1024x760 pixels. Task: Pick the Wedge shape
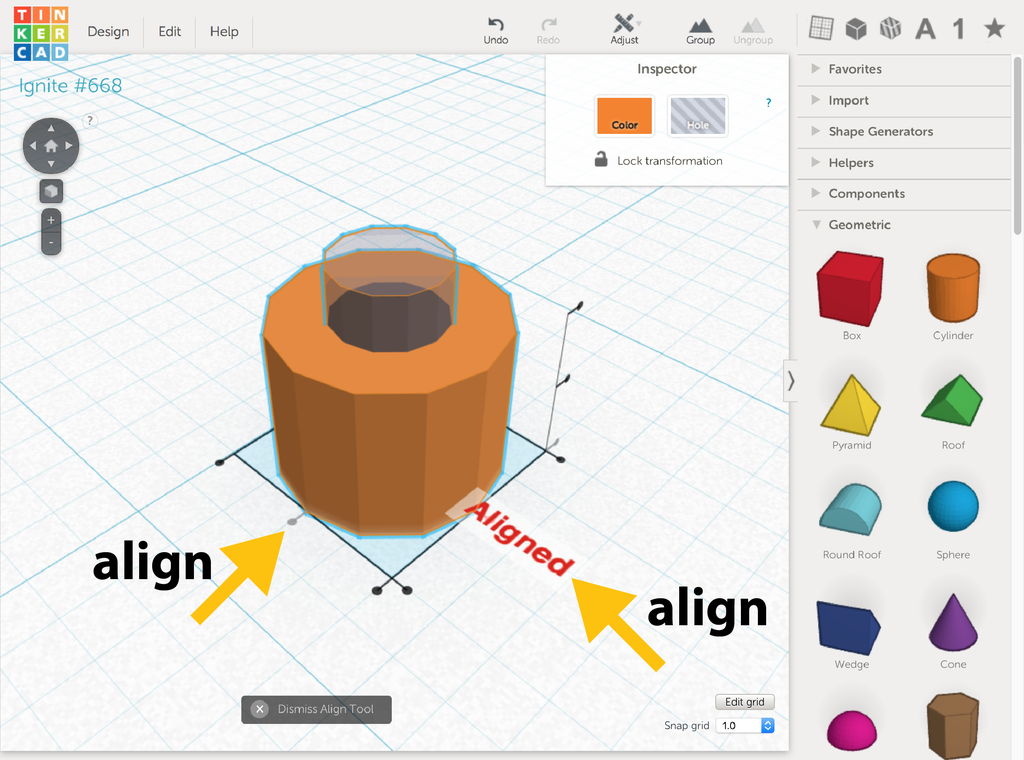click(x=848, y=628)
